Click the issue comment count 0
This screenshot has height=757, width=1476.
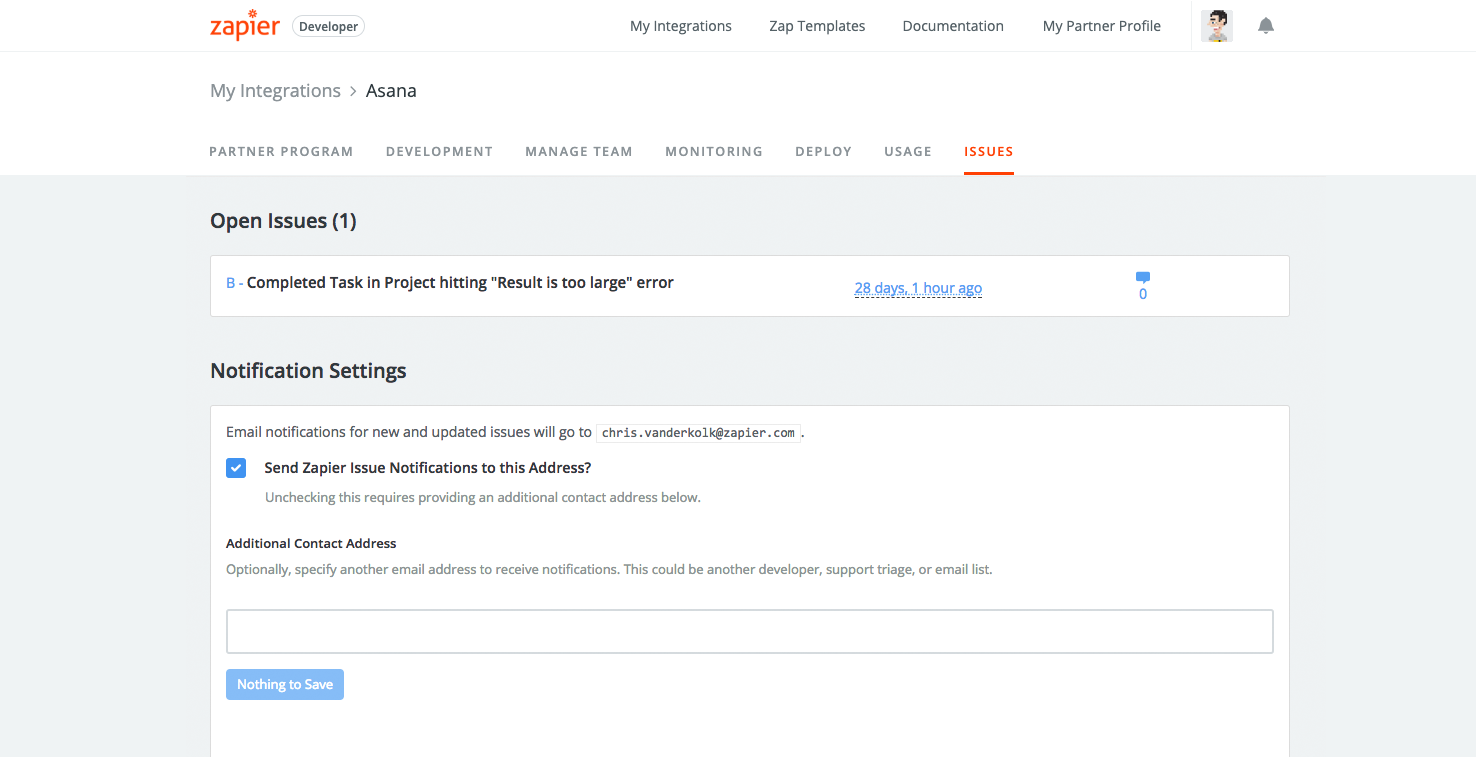(x=1143, y=295)
